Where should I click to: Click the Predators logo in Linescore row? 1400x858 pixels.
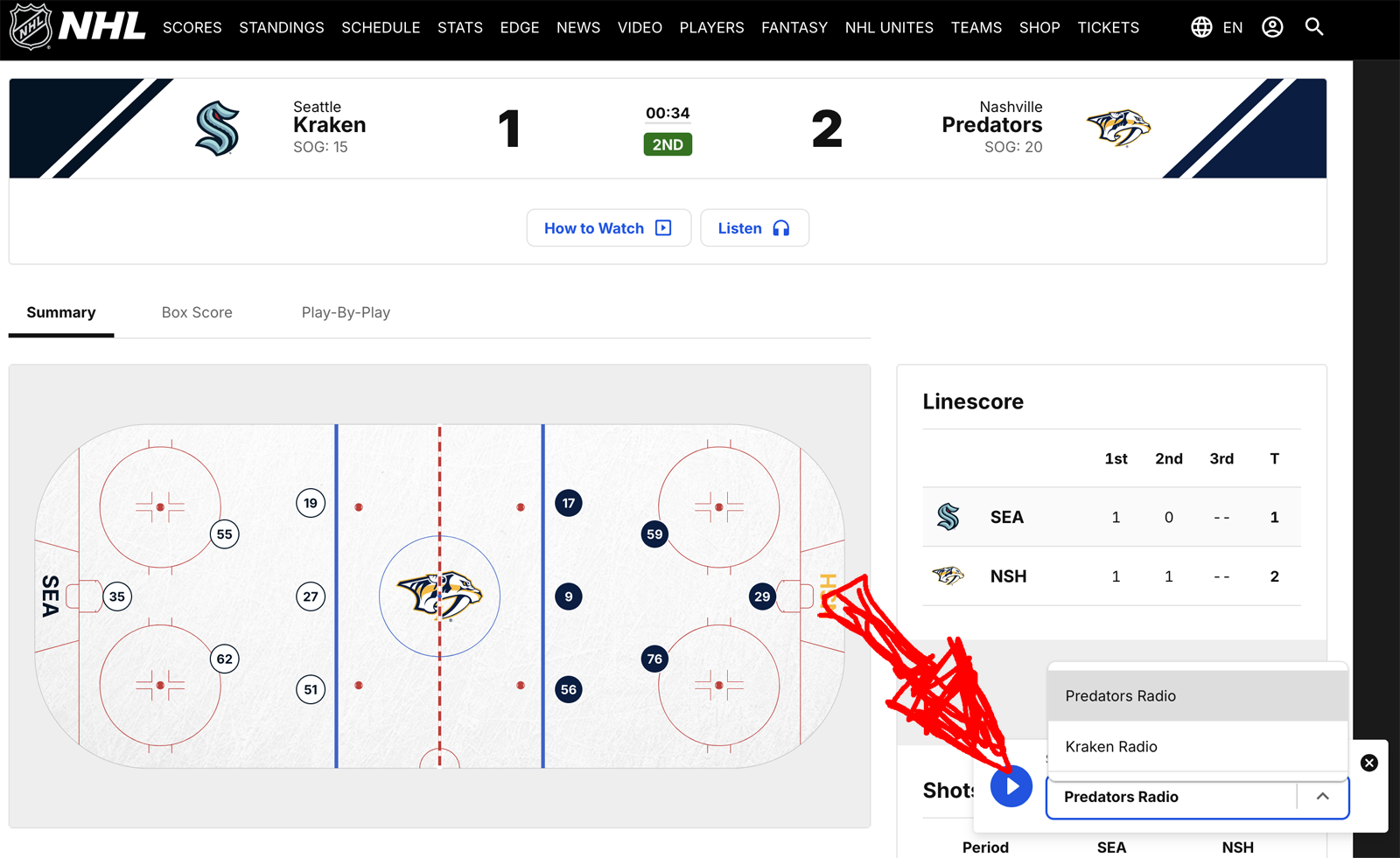click(x=948, y=575)
